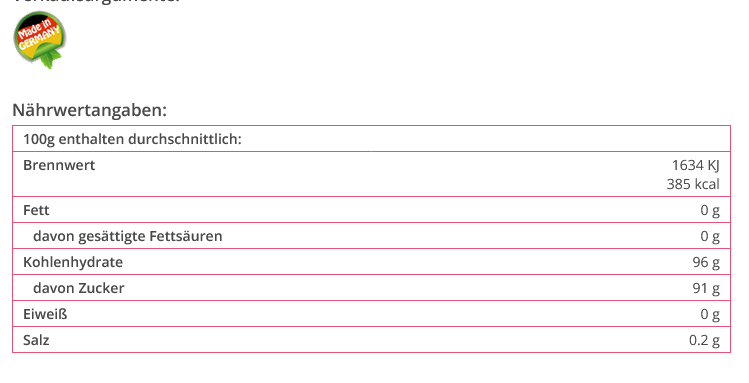This screenshot has height=383, width=749.
Task: Select the 0.2 g salt value
Action: pos(704,340)
